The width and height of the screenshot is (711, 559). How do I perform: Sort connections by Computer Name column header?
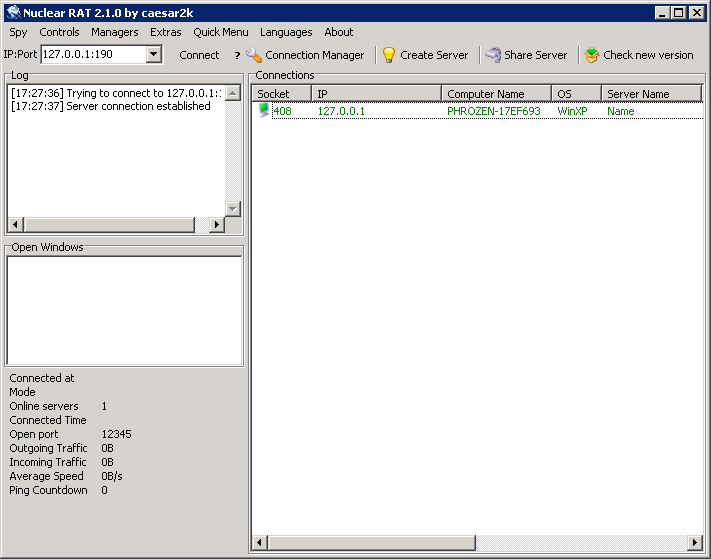click(x=495, y=94)
